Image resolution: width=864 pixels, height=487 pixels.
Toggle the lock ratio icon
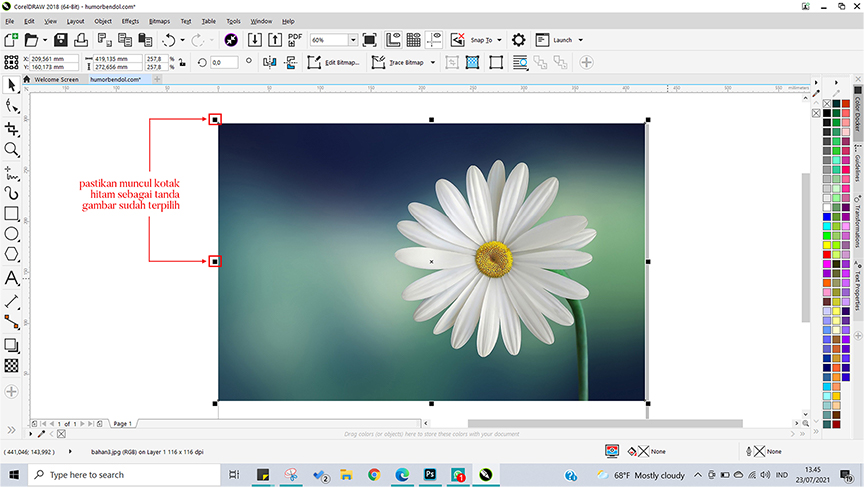pos(182,62)
